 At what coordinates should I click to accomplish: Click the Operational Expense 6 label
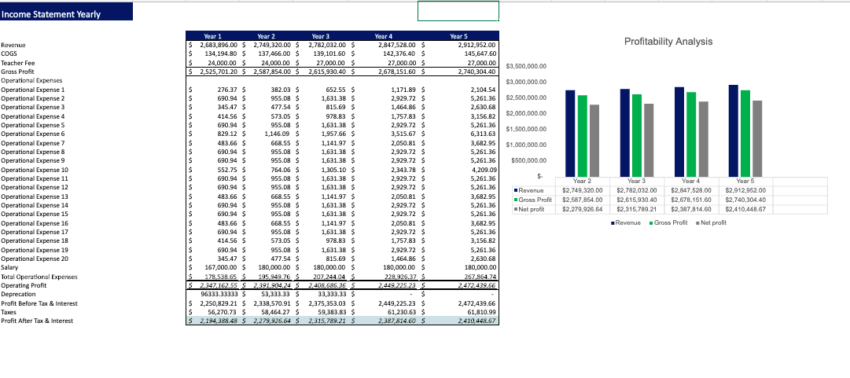(x=33, y=134)
